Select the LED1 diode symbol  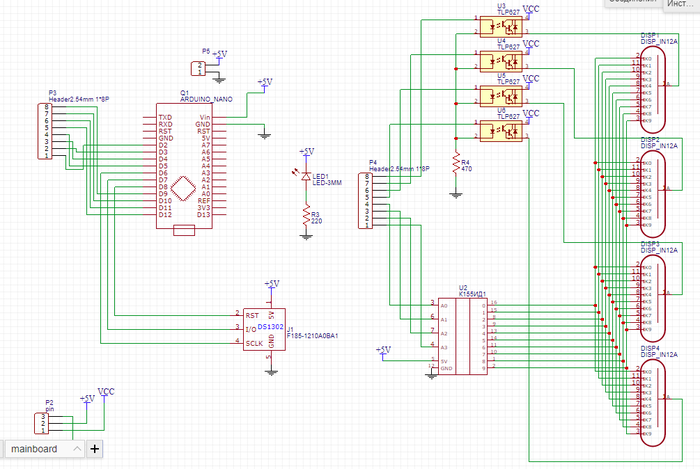tap(306, 176)
